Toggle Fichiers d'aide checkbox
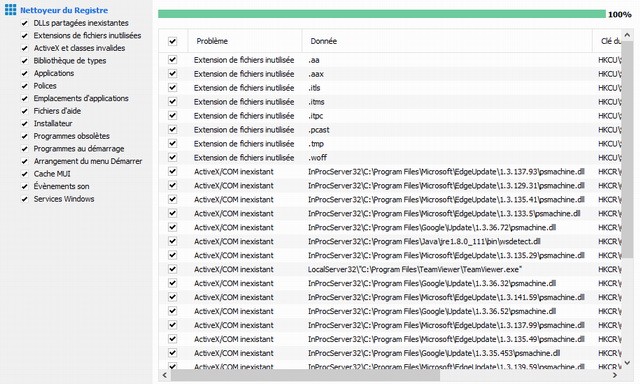Viewport: 640px width, 384px height. (24, 111)
